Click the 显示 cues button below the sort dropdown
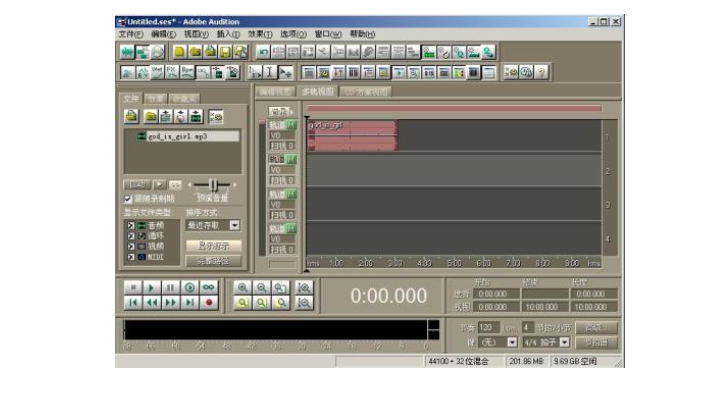 click(213, 246)
